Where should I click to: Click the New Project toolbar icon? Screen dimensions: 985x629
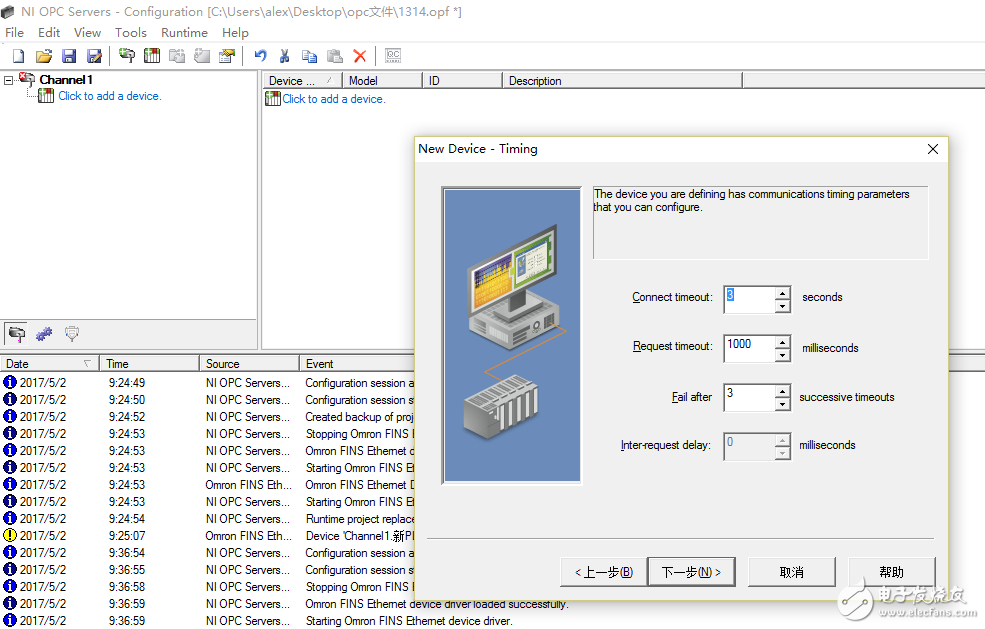point(18,57)
